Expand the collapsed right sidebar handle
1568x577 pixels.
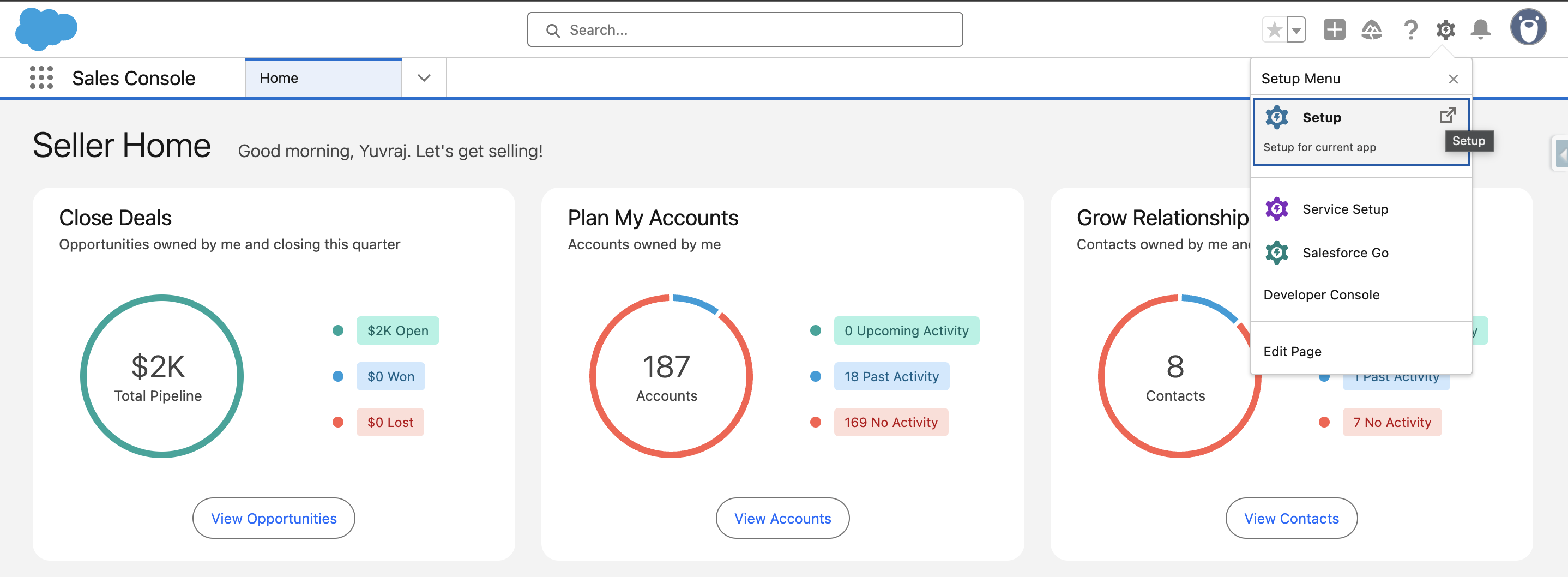tap(1561, 153)
